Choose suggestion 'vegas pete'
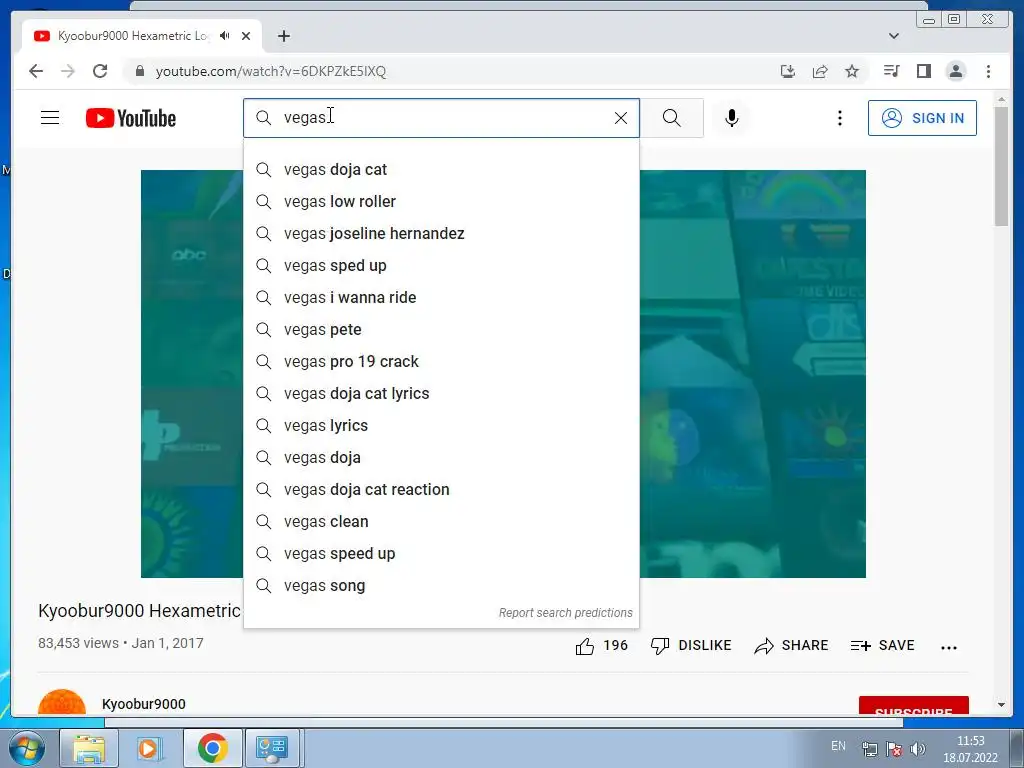This screenshot has height=768, width=1024. (441, 329)
